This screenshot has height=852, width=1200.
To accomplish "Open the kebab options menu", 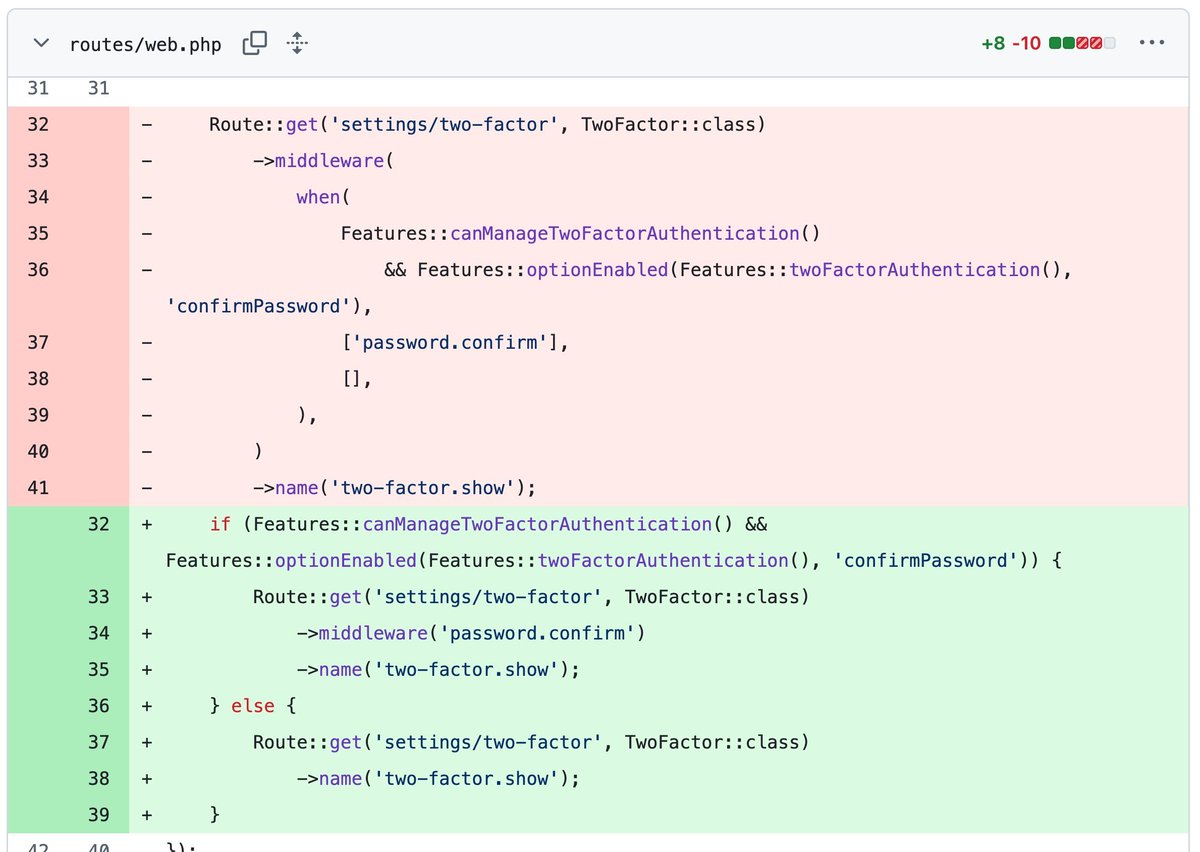I will tap(1152, 42).
